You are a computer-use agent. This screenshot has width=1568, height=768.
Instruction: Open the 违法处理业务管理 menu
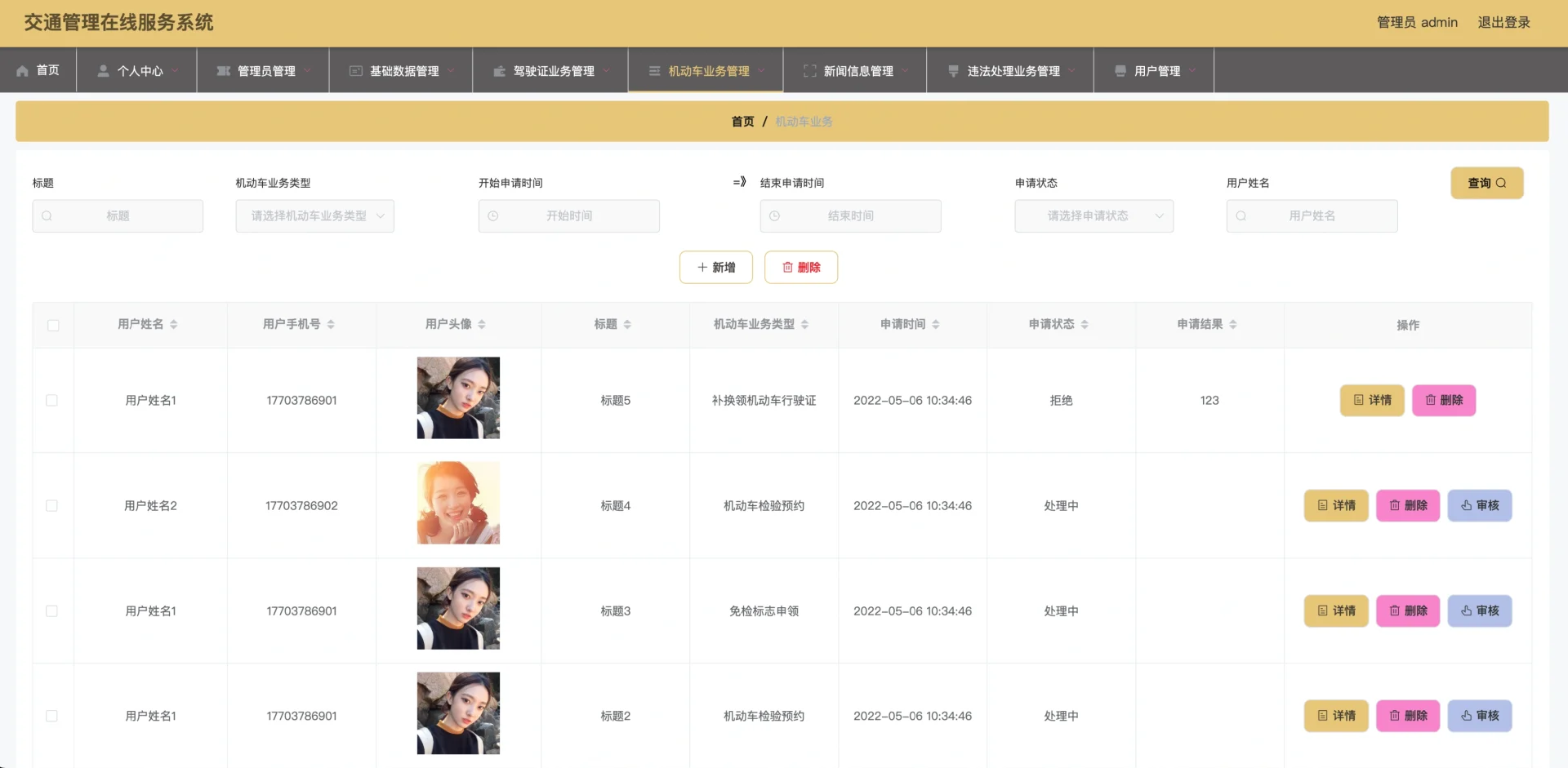point(1013,71)
